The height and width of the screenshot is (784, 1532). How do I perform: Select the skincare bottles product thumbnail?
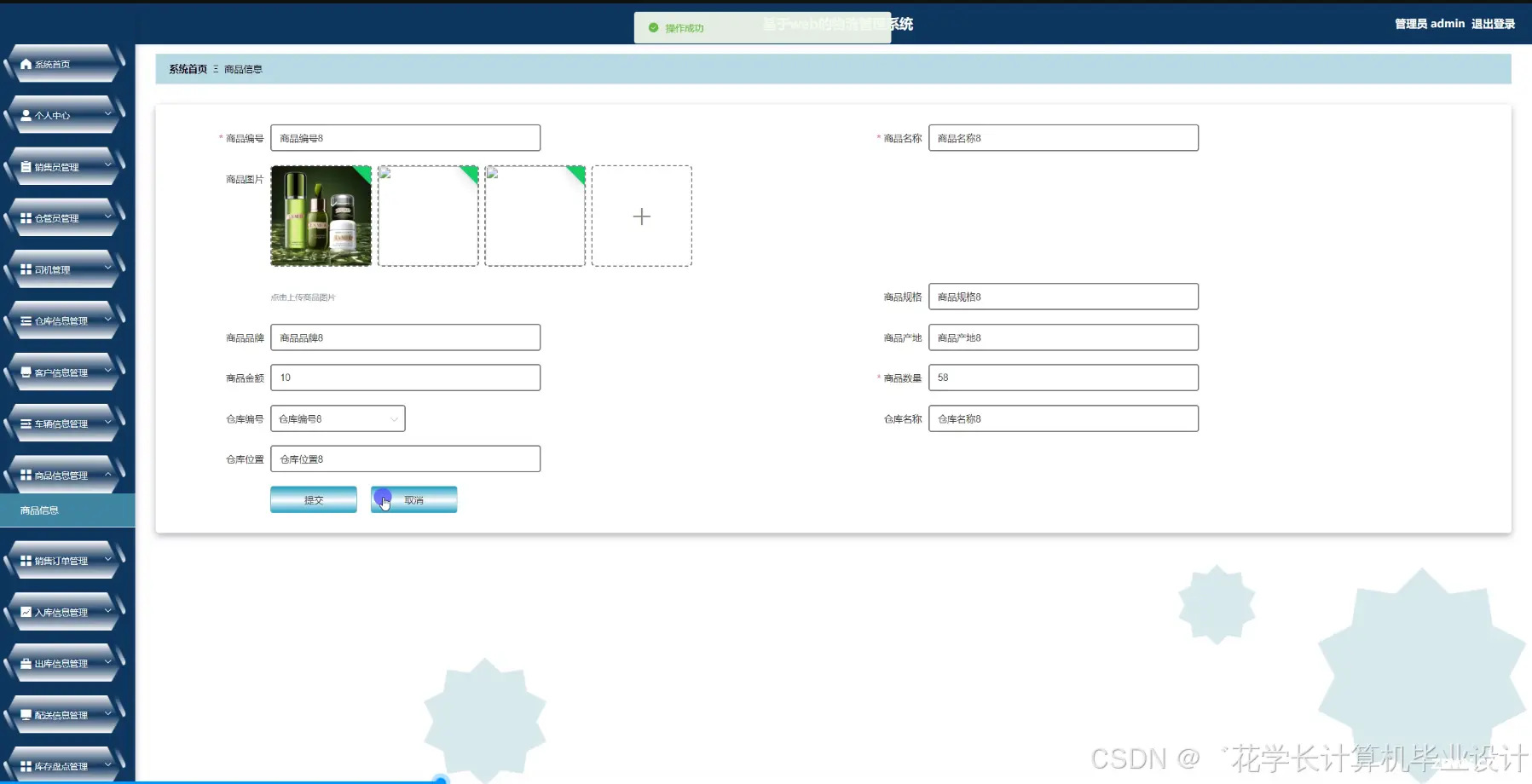click(321, 216)
